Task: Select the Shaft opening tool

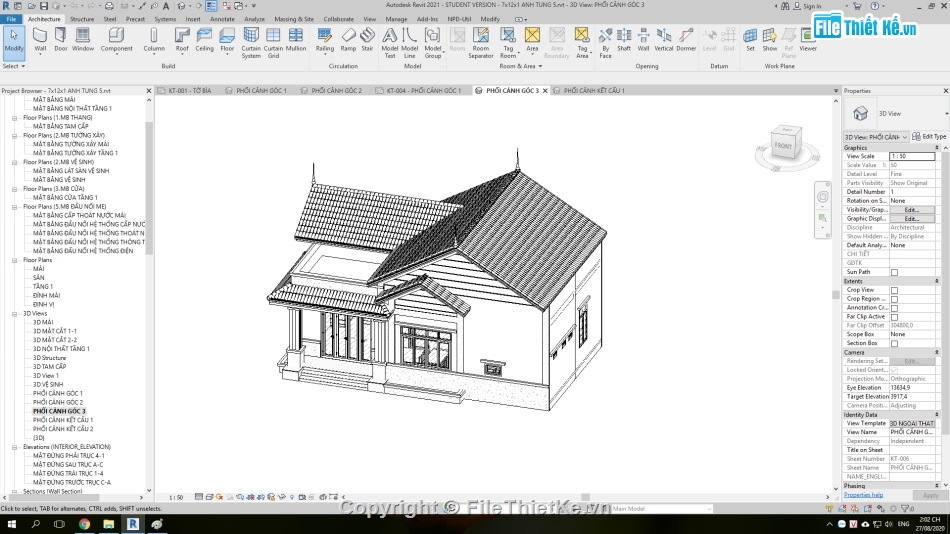Action: pyautogui.click(x=624, y=40)
